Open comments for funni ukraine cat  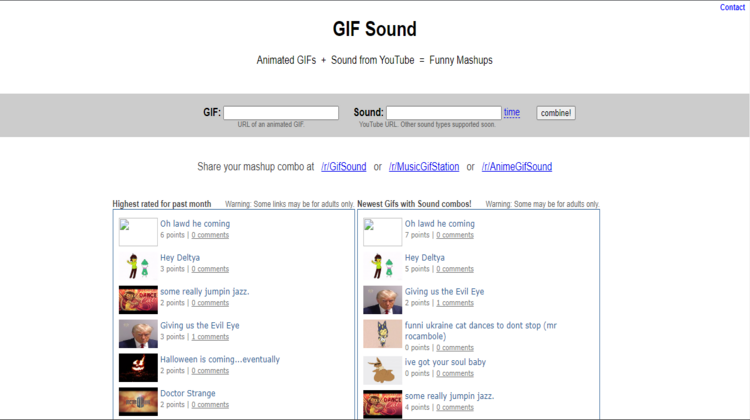pyautogui.click(x=455, y=348)
